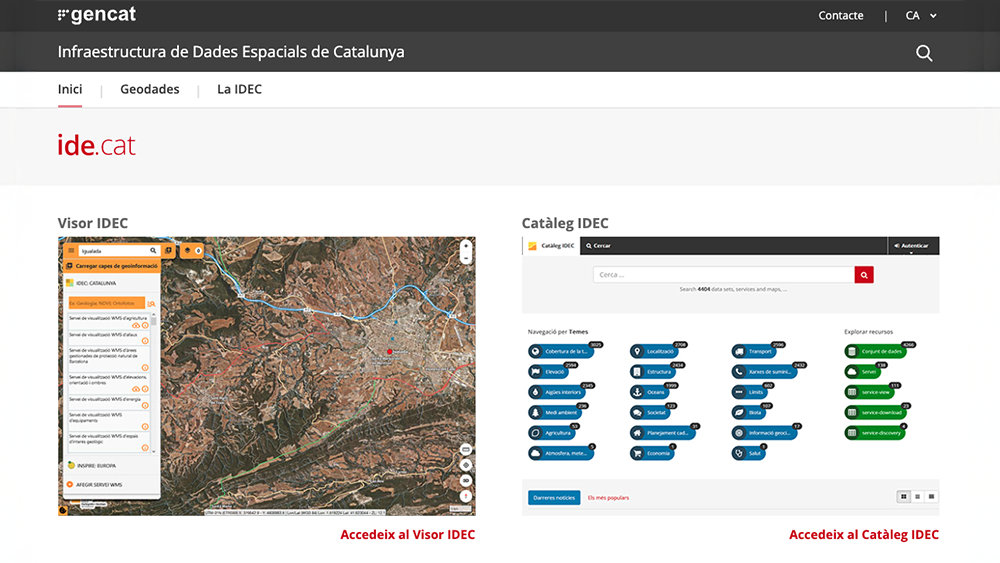Select the Inici tab
Image resolution: width=1000 pixels, height=563 pixels.
[x=70, y=89]
